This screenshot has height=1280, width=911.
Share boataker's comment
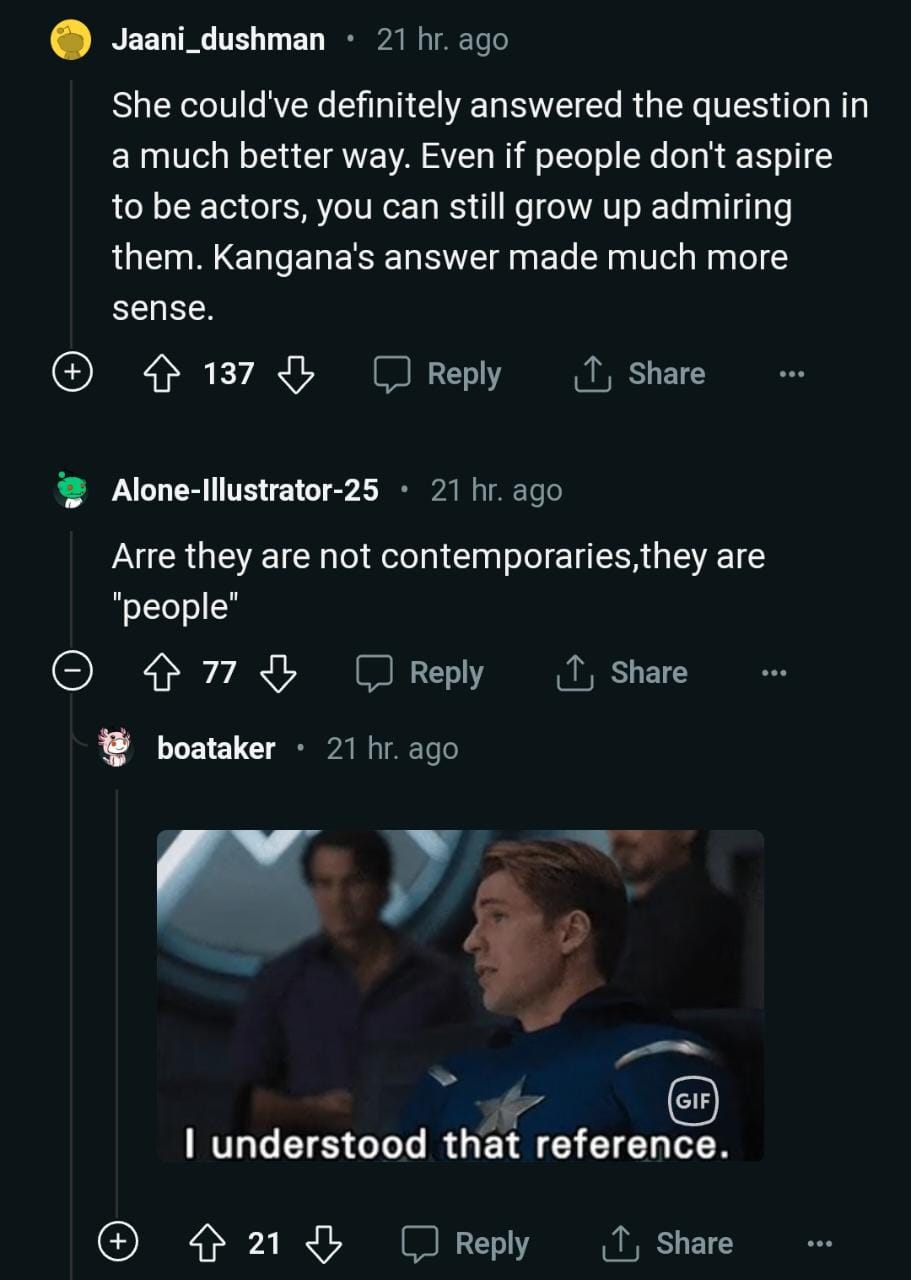pos(667,1243)
